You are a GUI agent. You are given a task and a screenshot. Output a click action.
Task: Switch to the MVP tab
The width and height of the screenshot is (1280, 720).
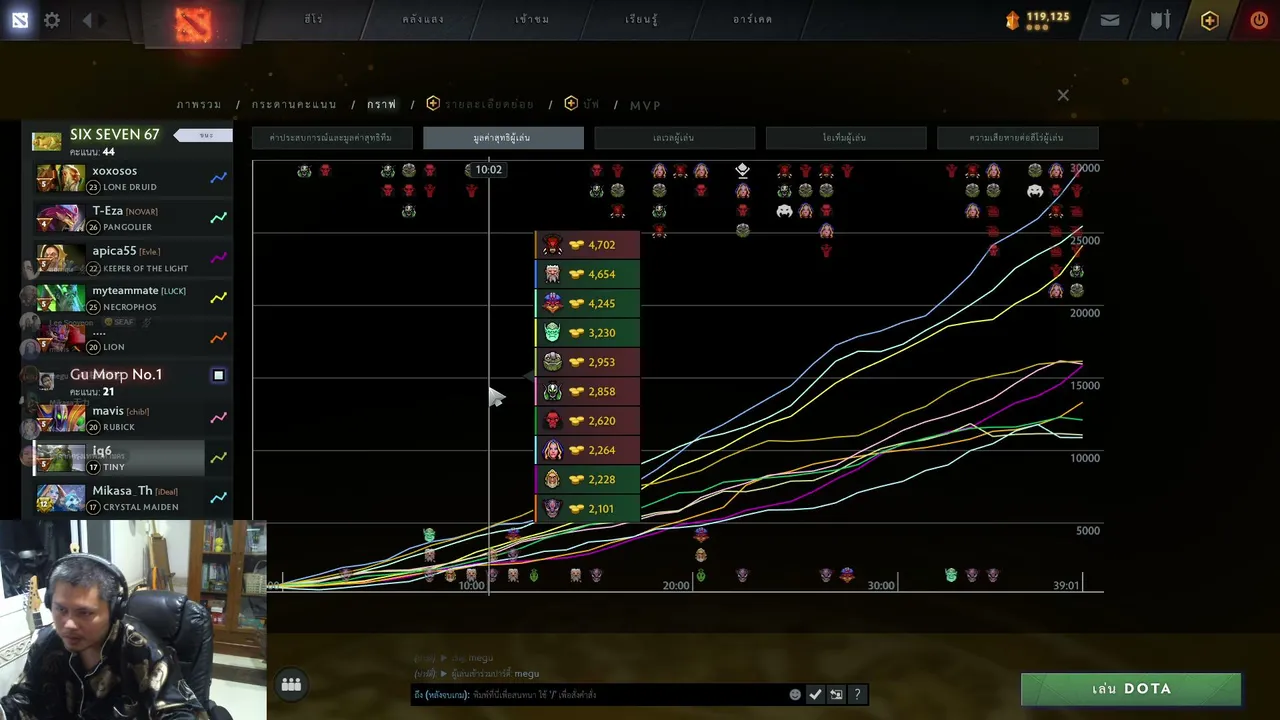[x=645, y=105]
